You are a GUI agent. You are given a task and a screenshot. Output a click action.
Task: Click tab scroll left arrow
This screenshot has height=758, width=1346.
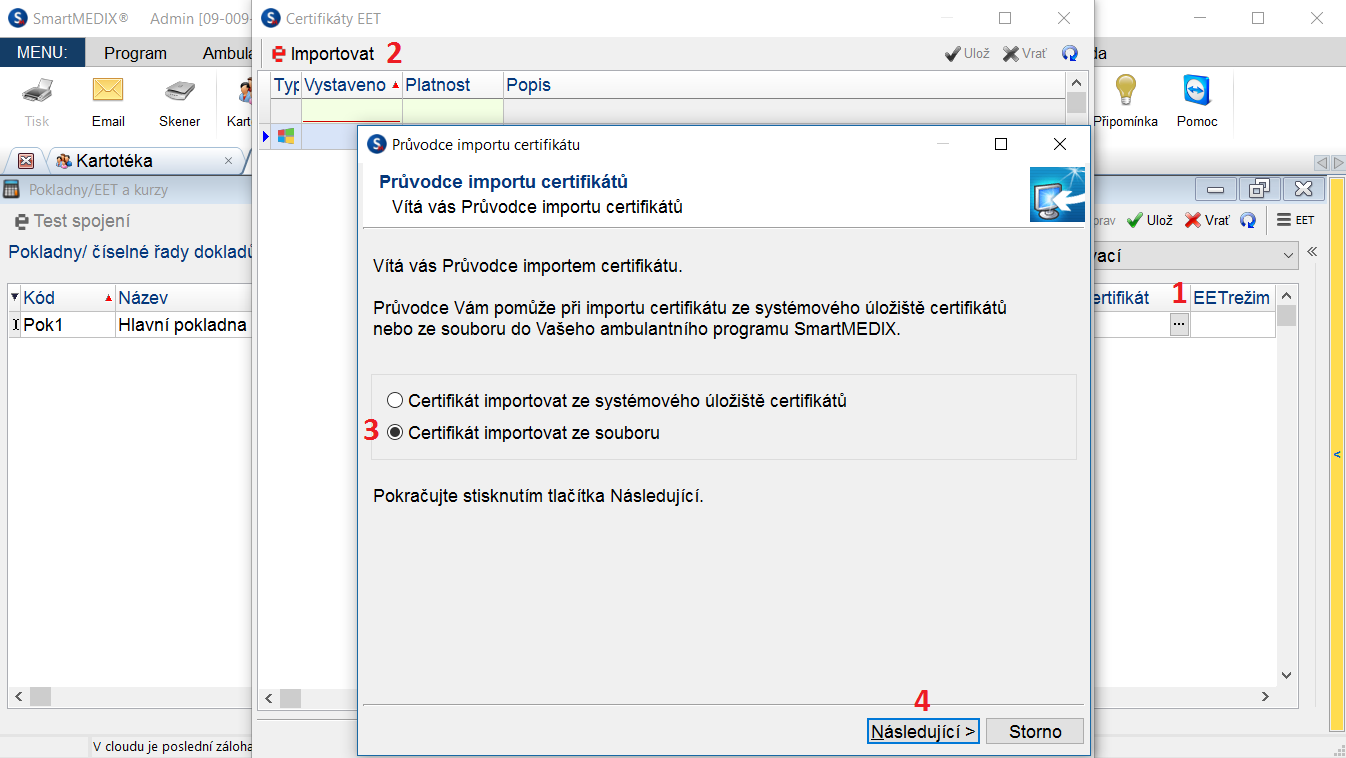[x=1321, y=162]
